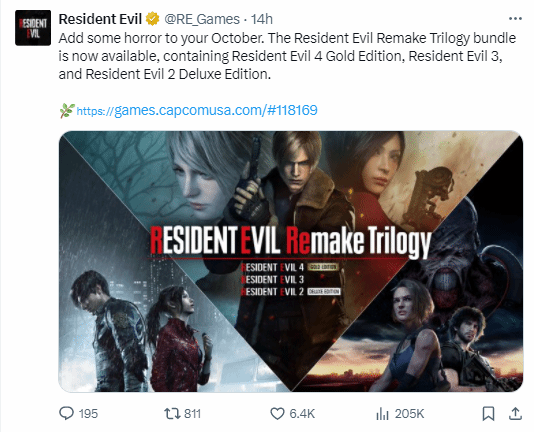534x432 pixels.
Task: Open the Resident Evil display name
Action: point(100,19)
